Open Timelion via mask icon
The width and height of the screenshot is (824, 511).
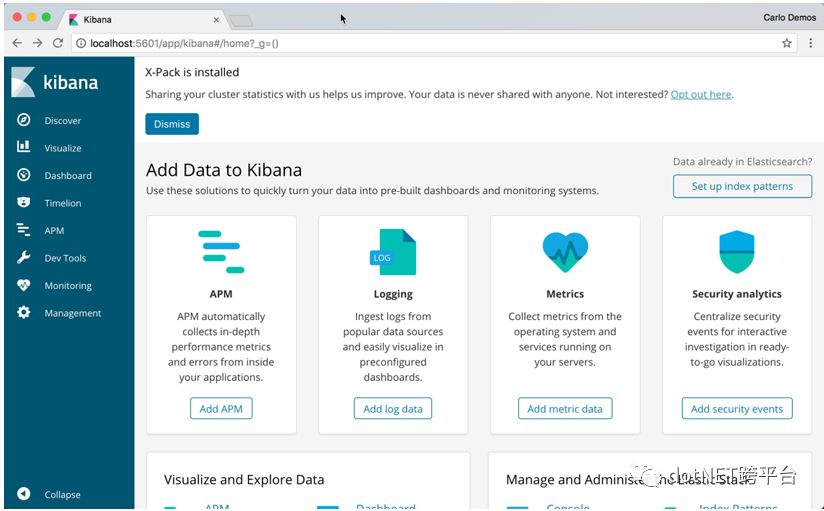click(x=23, y=202)
